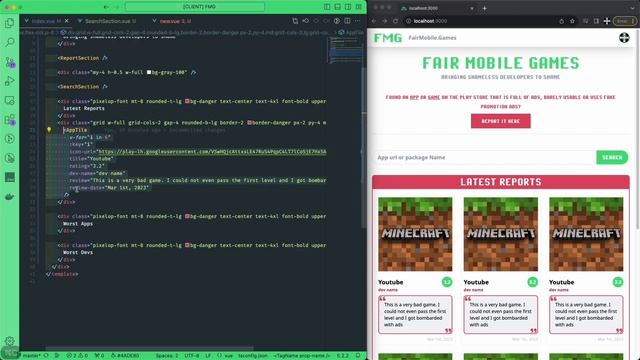Click open changes icon in editor toolbar
This screenshot has height=360, width=640.
(x=295, y=21)
